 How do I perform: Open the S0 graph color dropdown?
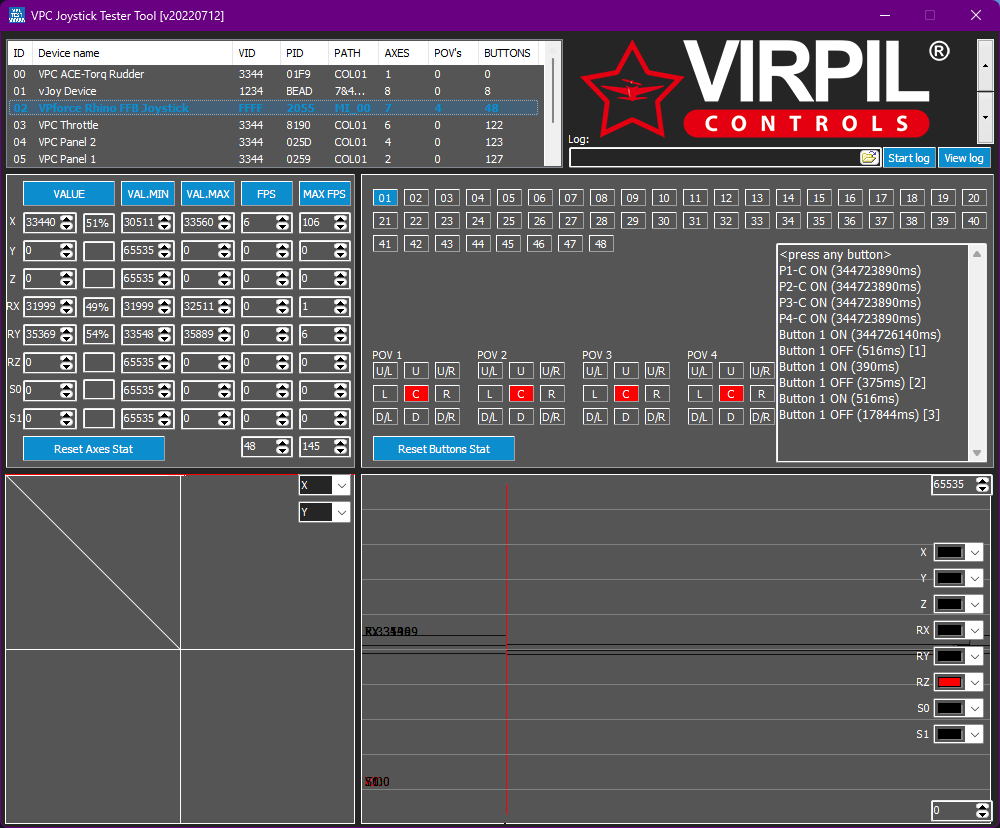pyautogui.click(x=974, y=708)
